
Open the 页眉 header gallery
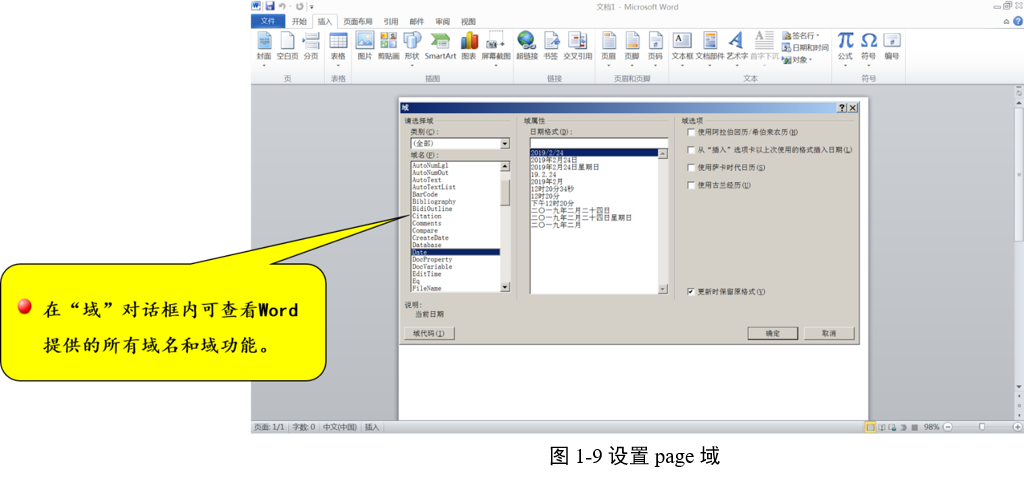(x=609, y=49)
